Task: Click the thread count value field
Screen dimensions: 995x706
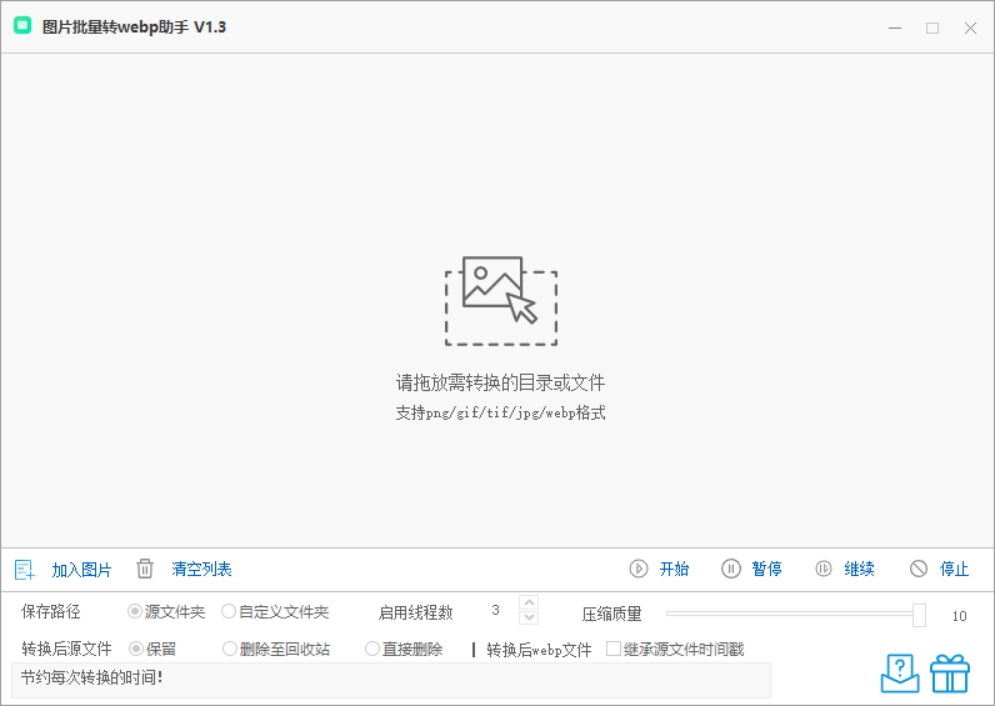Action: tap(496, 610)
